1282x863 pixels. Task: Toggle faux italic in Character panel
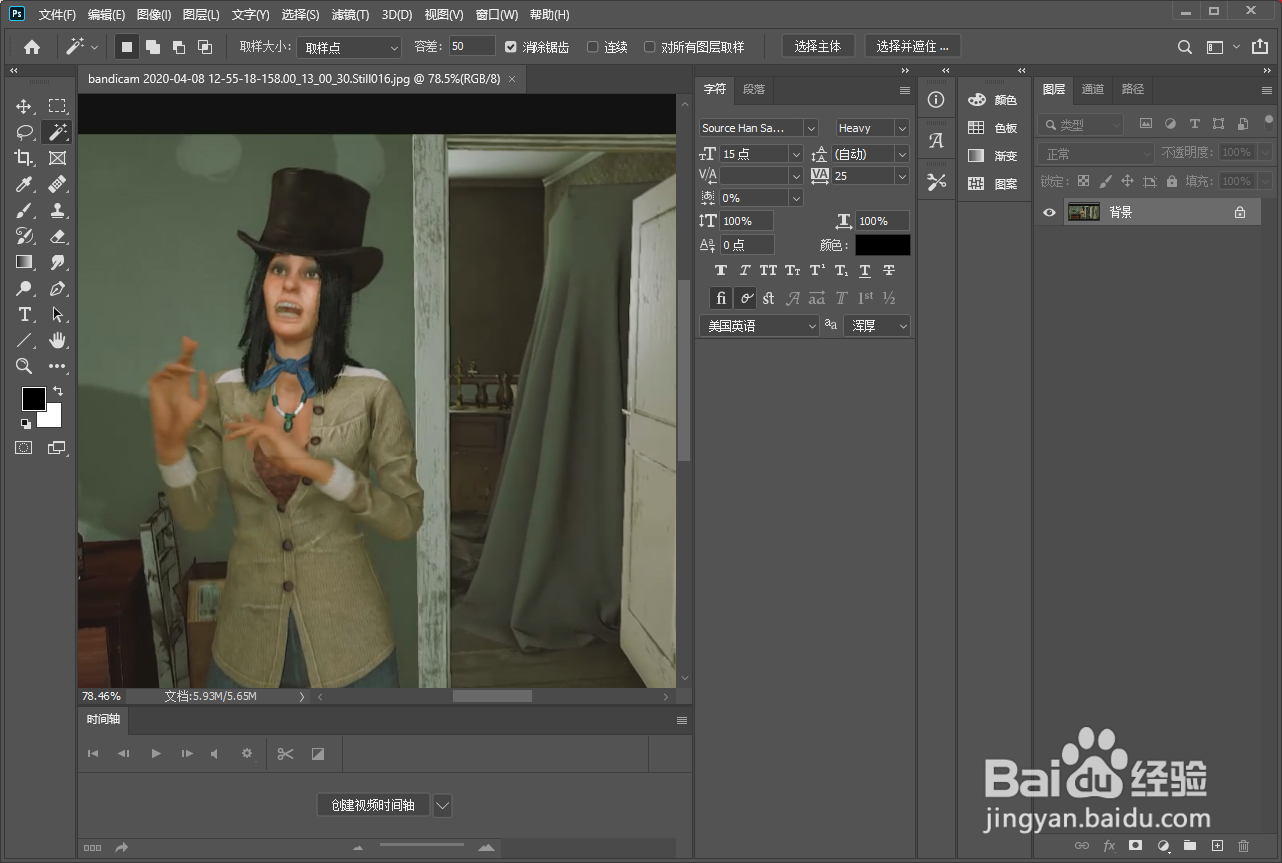[x=745, y=271]
